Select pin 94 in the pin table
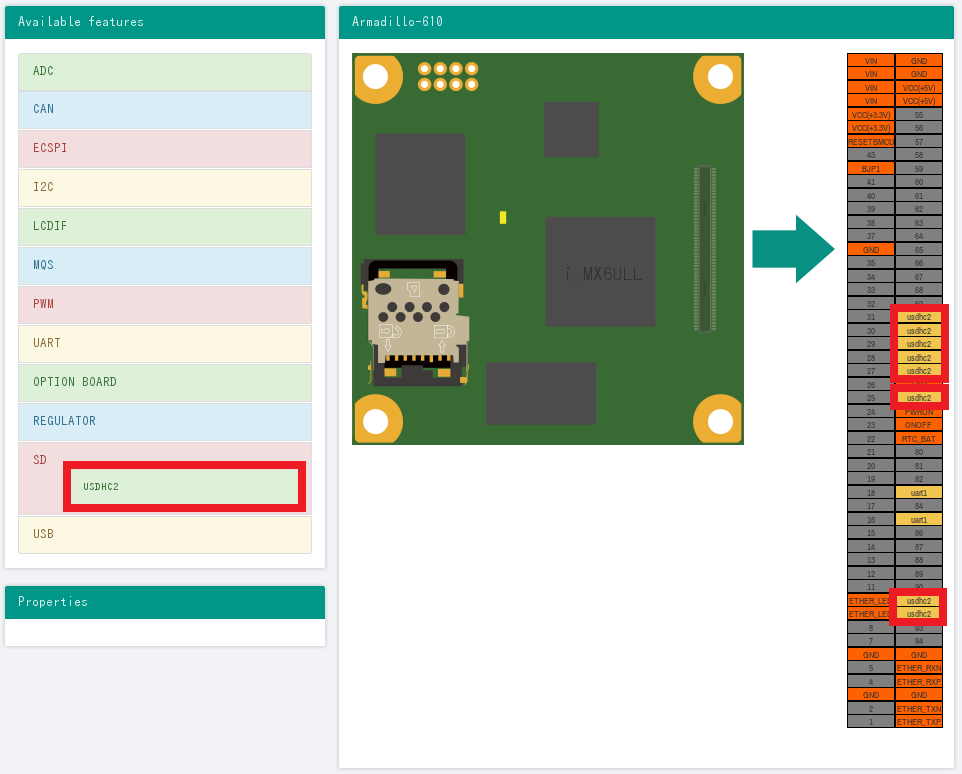Image resolution: width=962 pixels, height=774 pixels. 918,641
